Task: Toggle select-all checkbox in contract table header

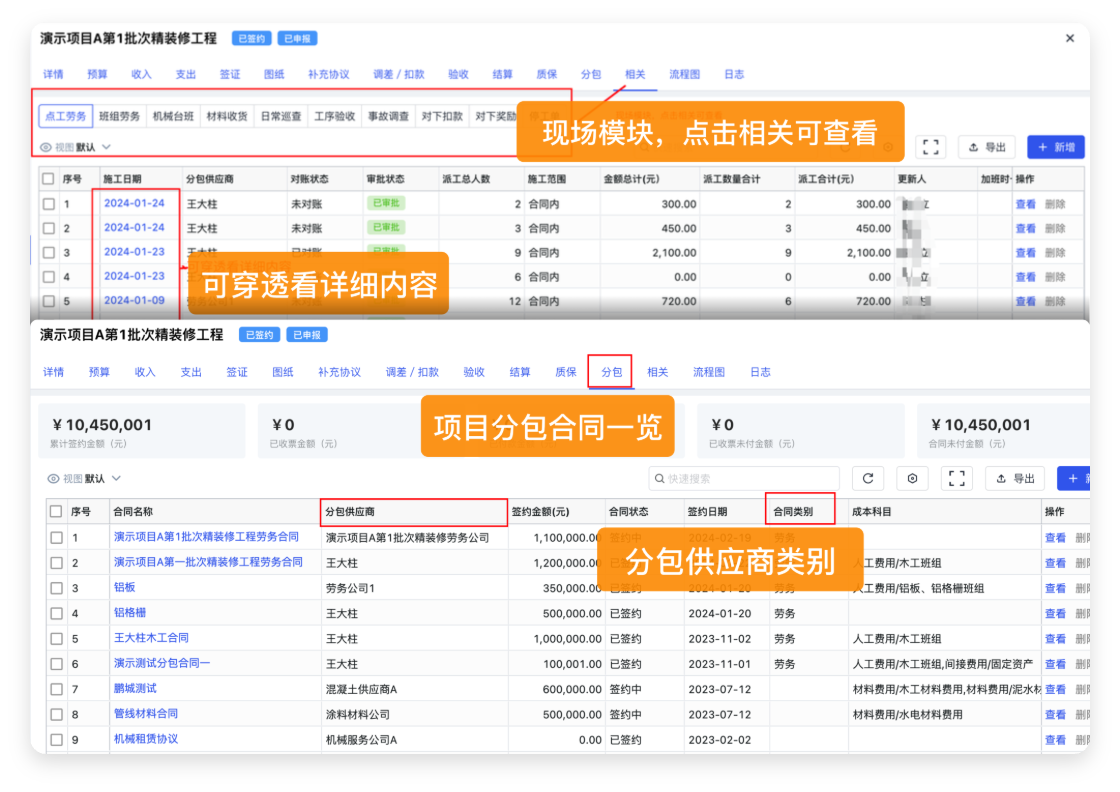Action: (56, 512)
